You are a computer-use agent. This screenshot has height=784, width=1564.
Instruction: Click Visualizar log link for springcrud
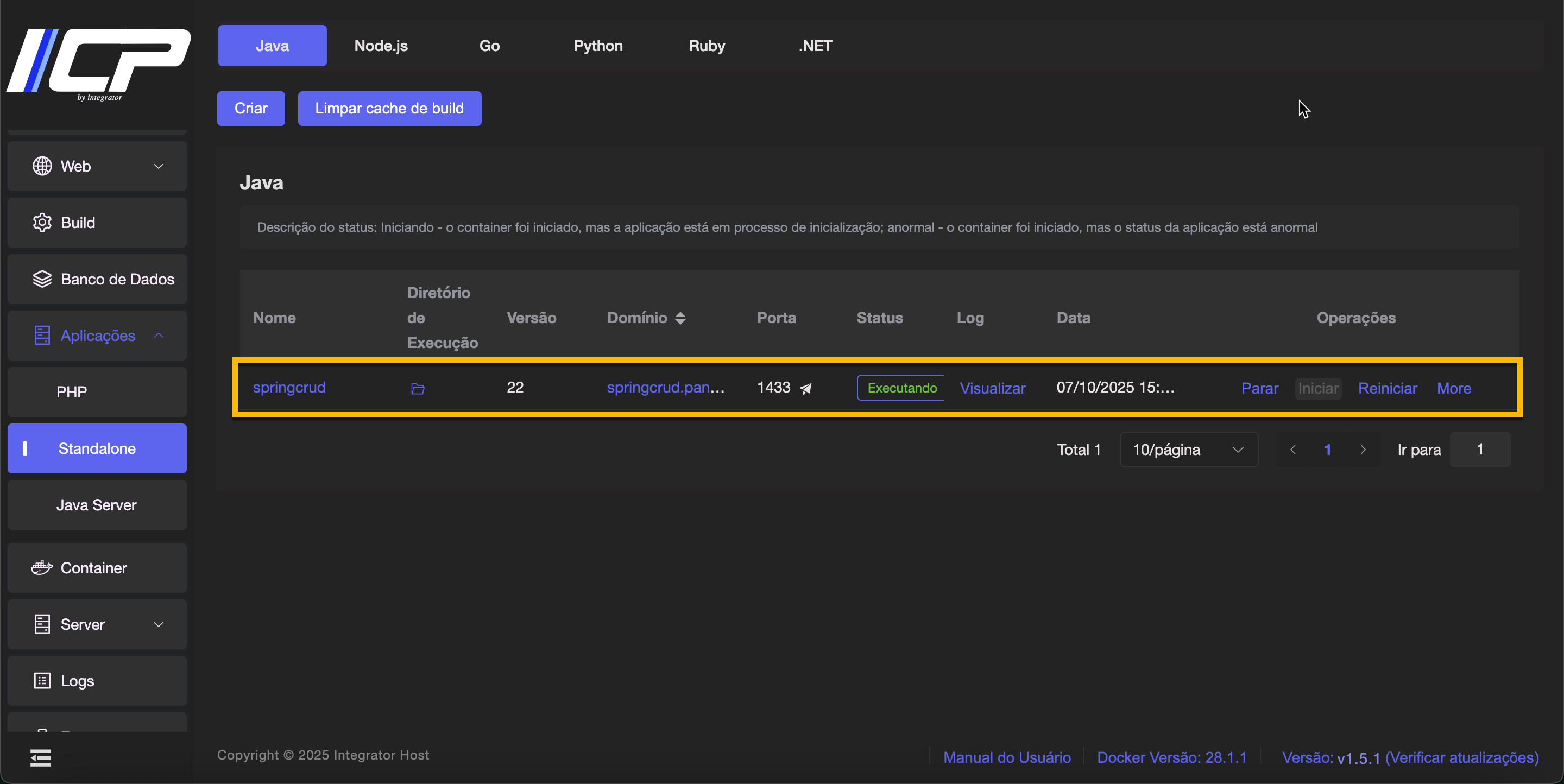992,388
